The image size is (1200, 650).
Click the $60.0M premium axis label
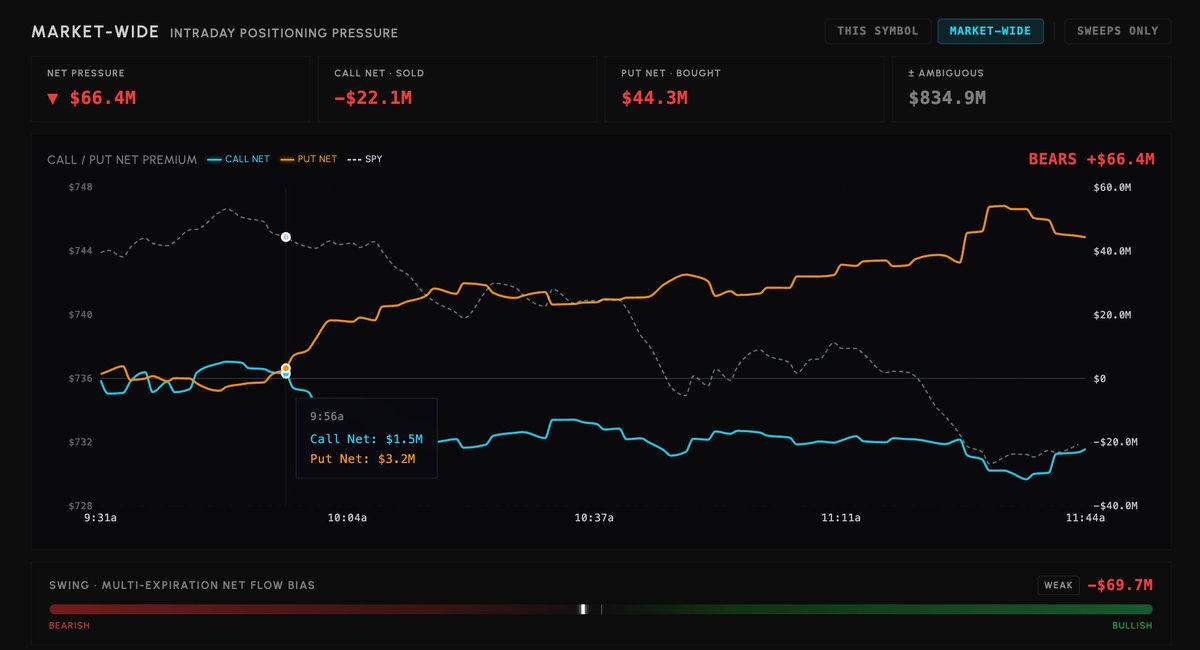1111,187
